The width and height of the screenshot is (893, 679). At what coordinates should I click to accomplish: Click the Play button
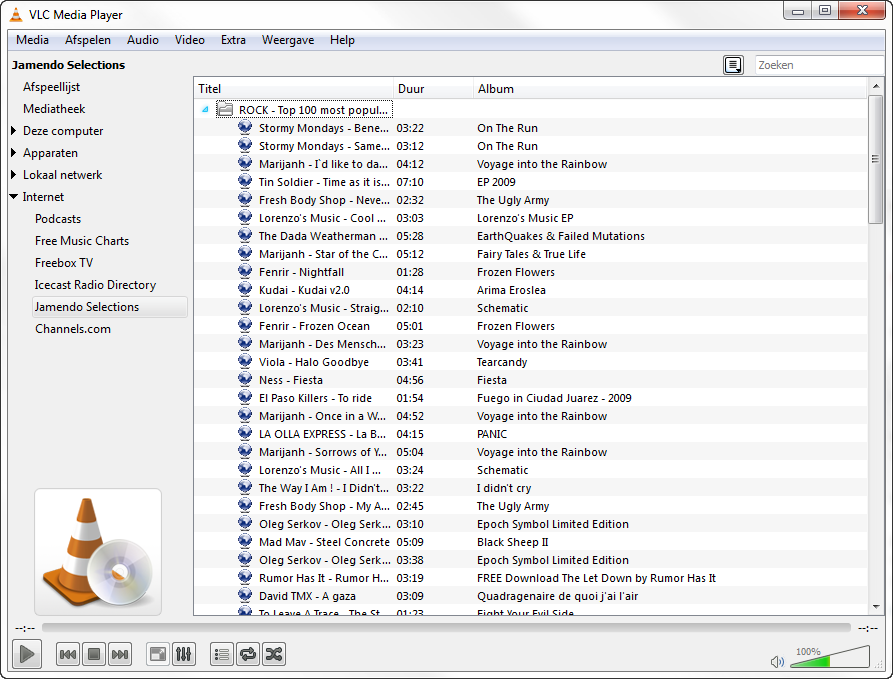click(x=27, y=654)
